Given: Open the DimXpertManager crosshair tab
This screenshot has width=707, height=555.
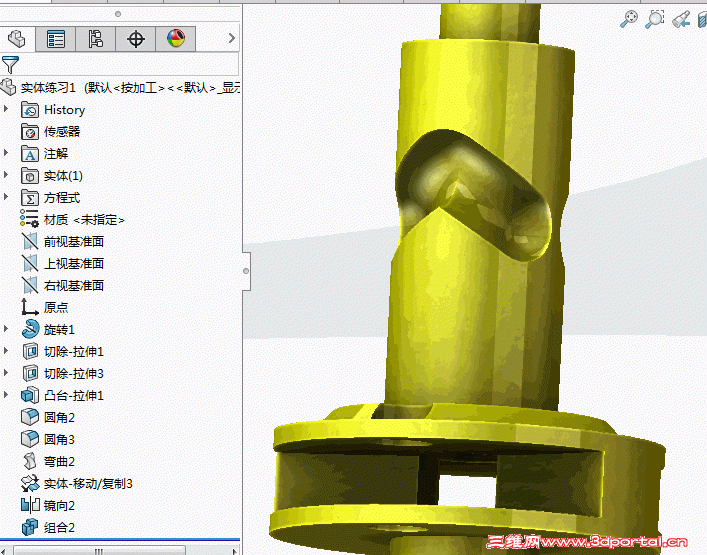Looking at the screenshot, I should click(136, 39).
